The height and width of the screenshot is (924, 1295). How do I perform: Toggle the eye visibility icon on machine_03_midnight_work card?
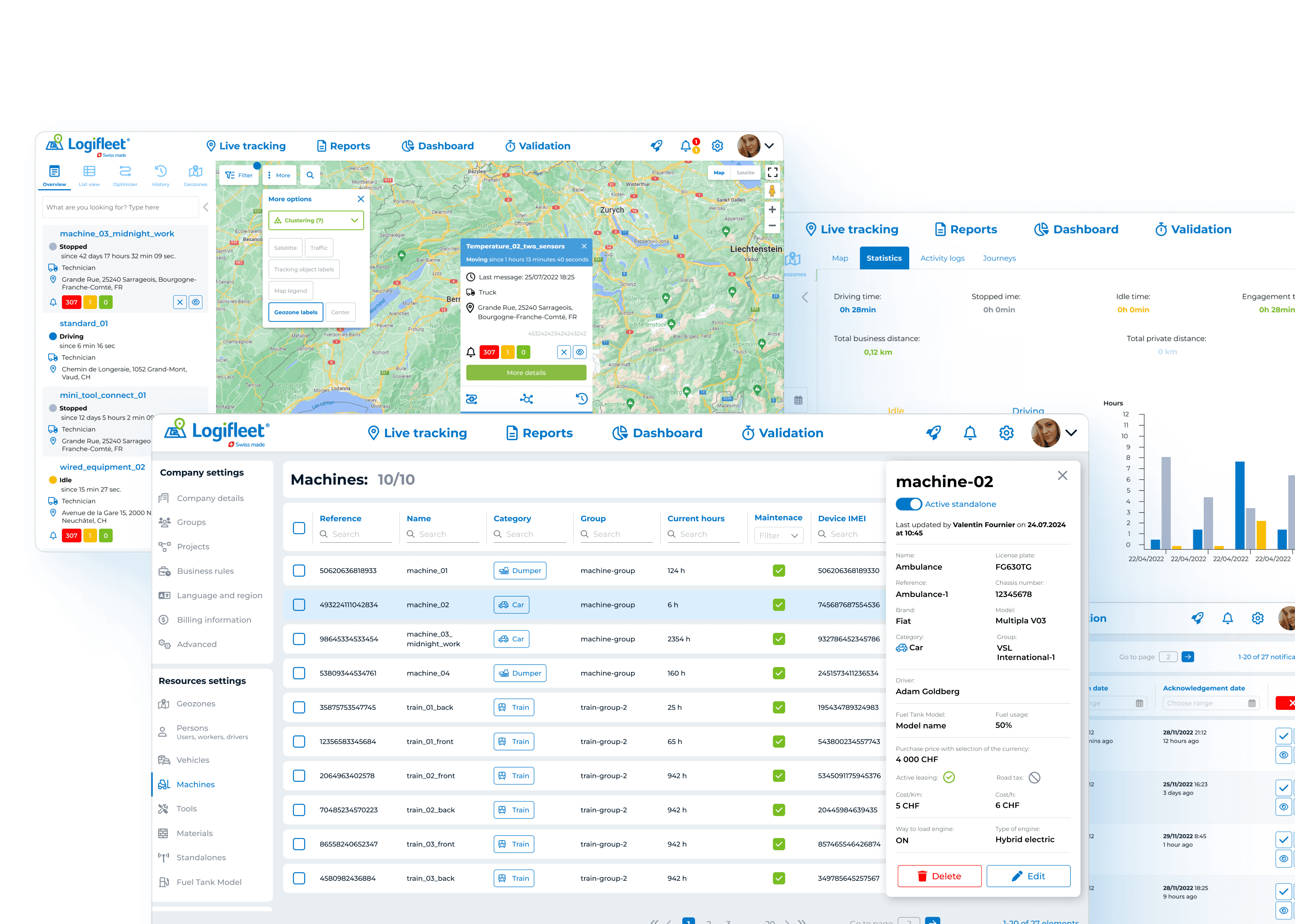tap(196, 302)
